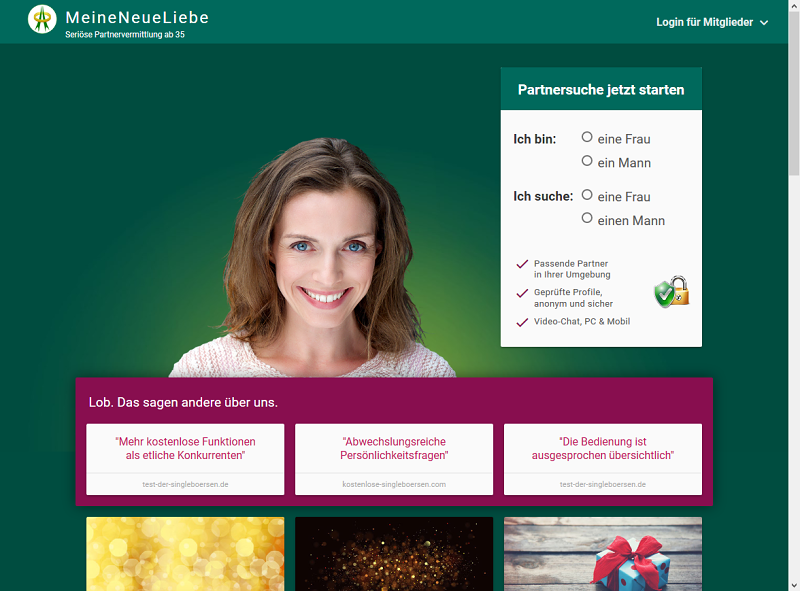The image size is (800, 591).
Task: Open the Login für Mitglieder dropdown
Action: pos(712,22)
